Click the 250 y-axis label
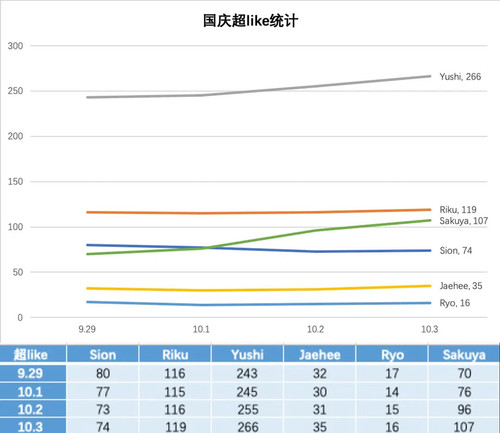 tap(15, 91)
